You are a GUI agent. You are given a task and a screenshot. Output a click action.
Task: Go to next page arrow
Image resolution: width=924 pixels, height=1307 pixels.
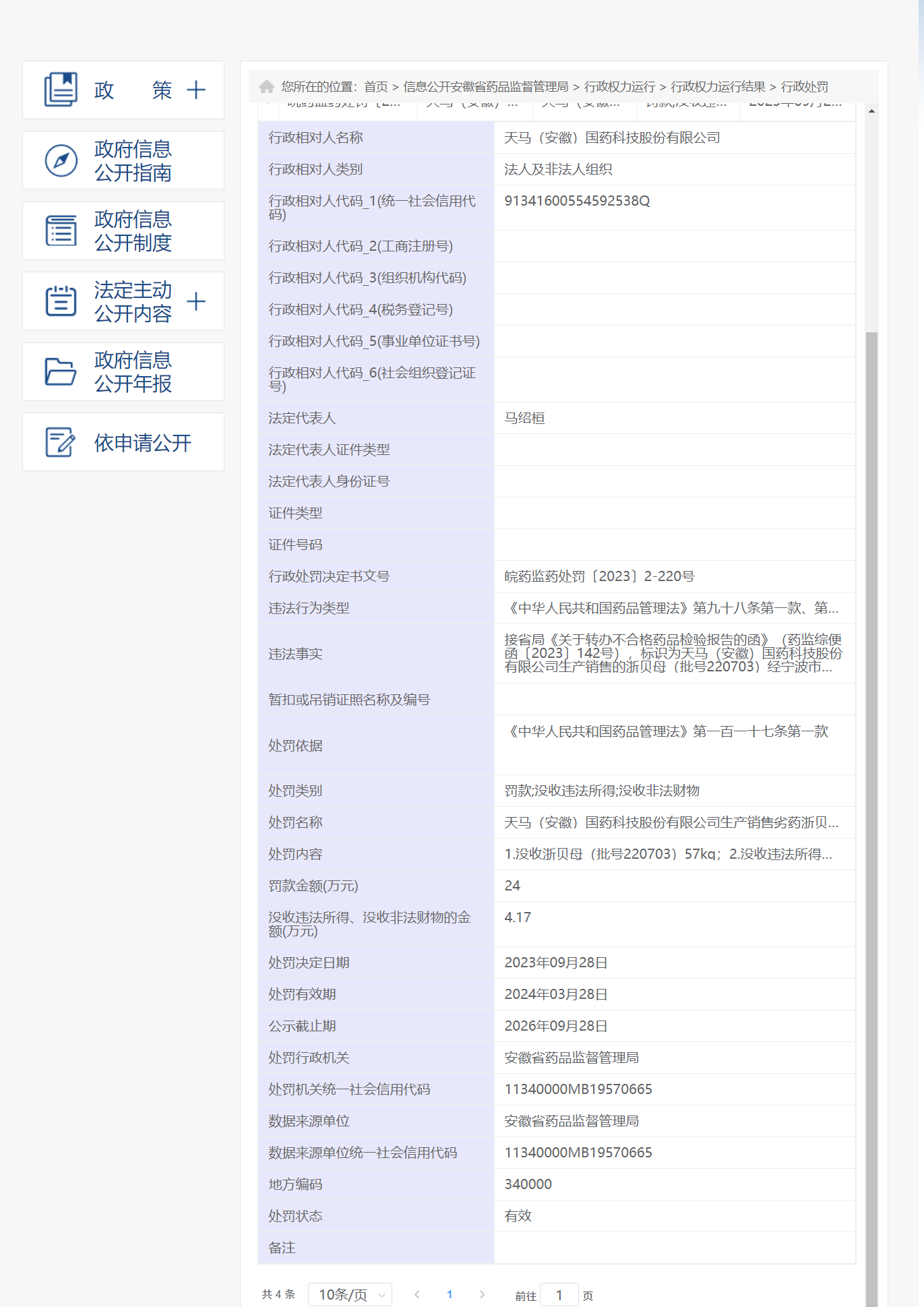click(x=482, y=1294)
